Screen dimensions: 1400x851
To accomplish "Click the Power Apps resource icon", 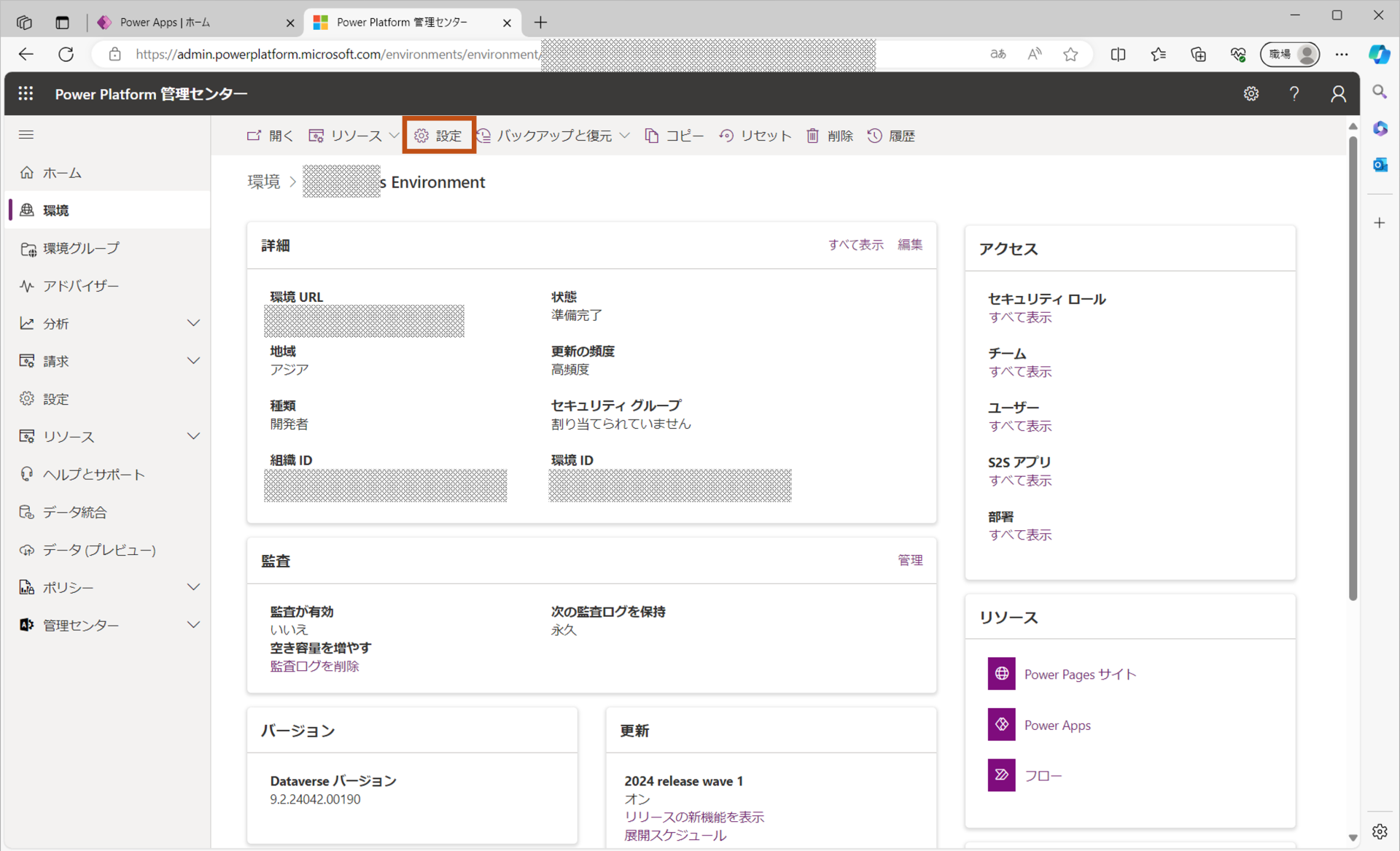I will click(x=1001, y=725).
